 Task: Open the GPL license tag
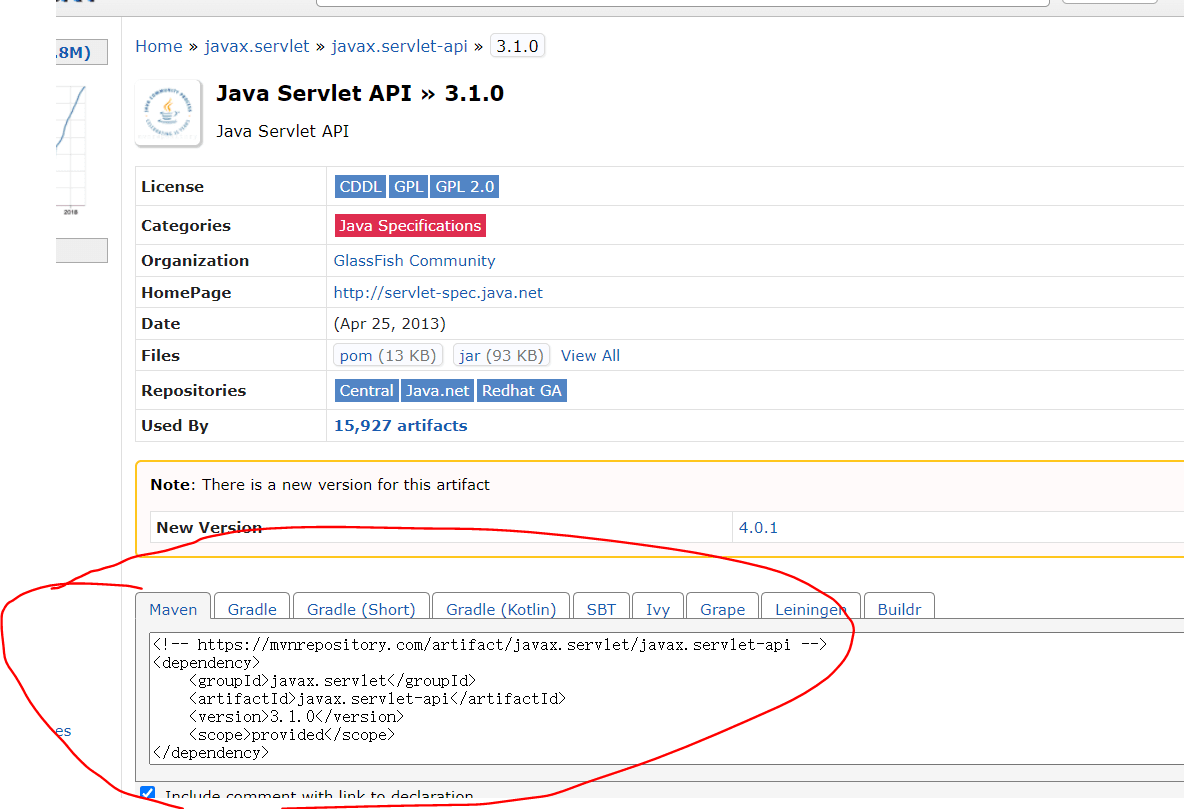(x=409, y=187)
